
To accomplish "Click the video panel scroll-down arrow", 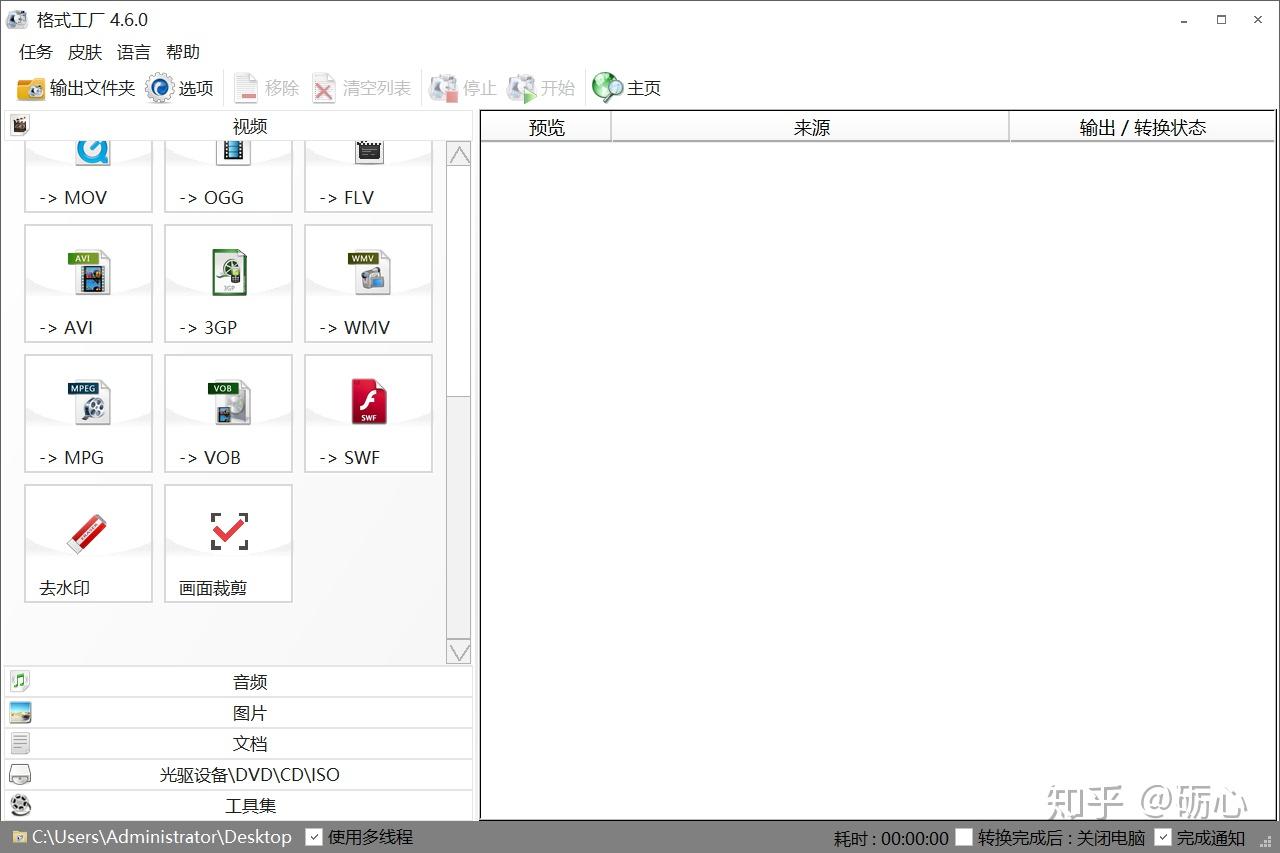I will [459, 651].
